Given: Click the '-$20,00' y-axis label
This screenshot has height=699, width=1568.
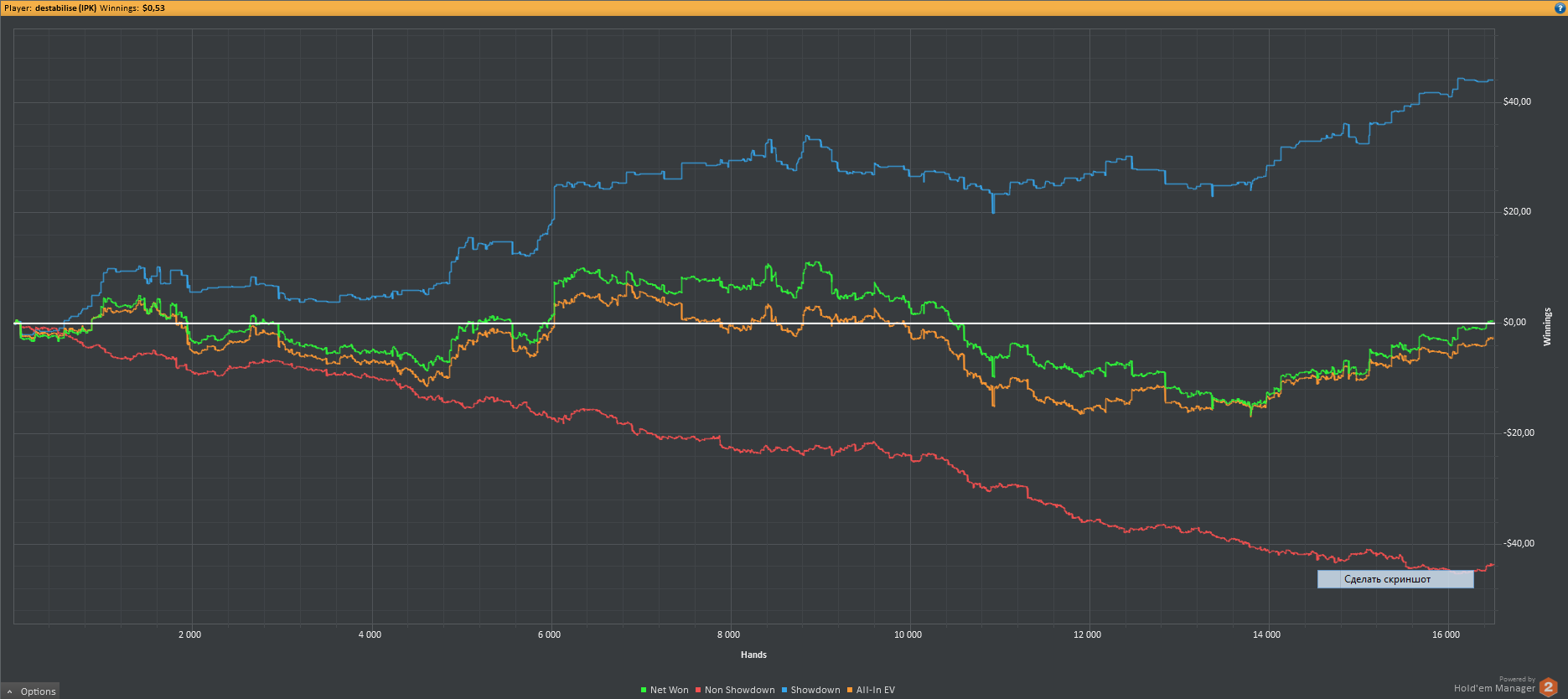Looking at the screenshot, I should [1519, 432].
